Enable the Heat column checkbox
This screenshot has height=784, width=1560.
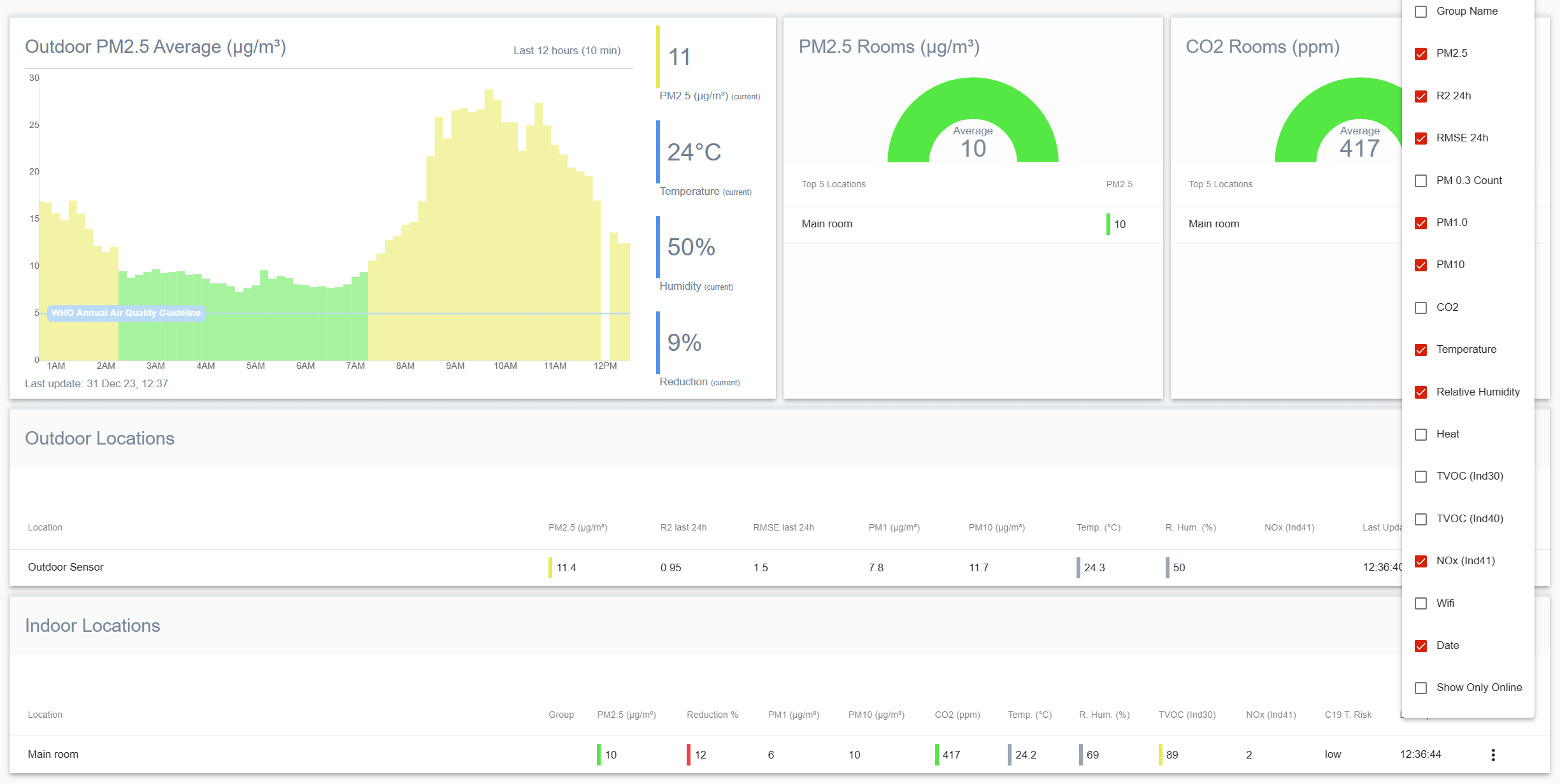(x=1420, y=434)
